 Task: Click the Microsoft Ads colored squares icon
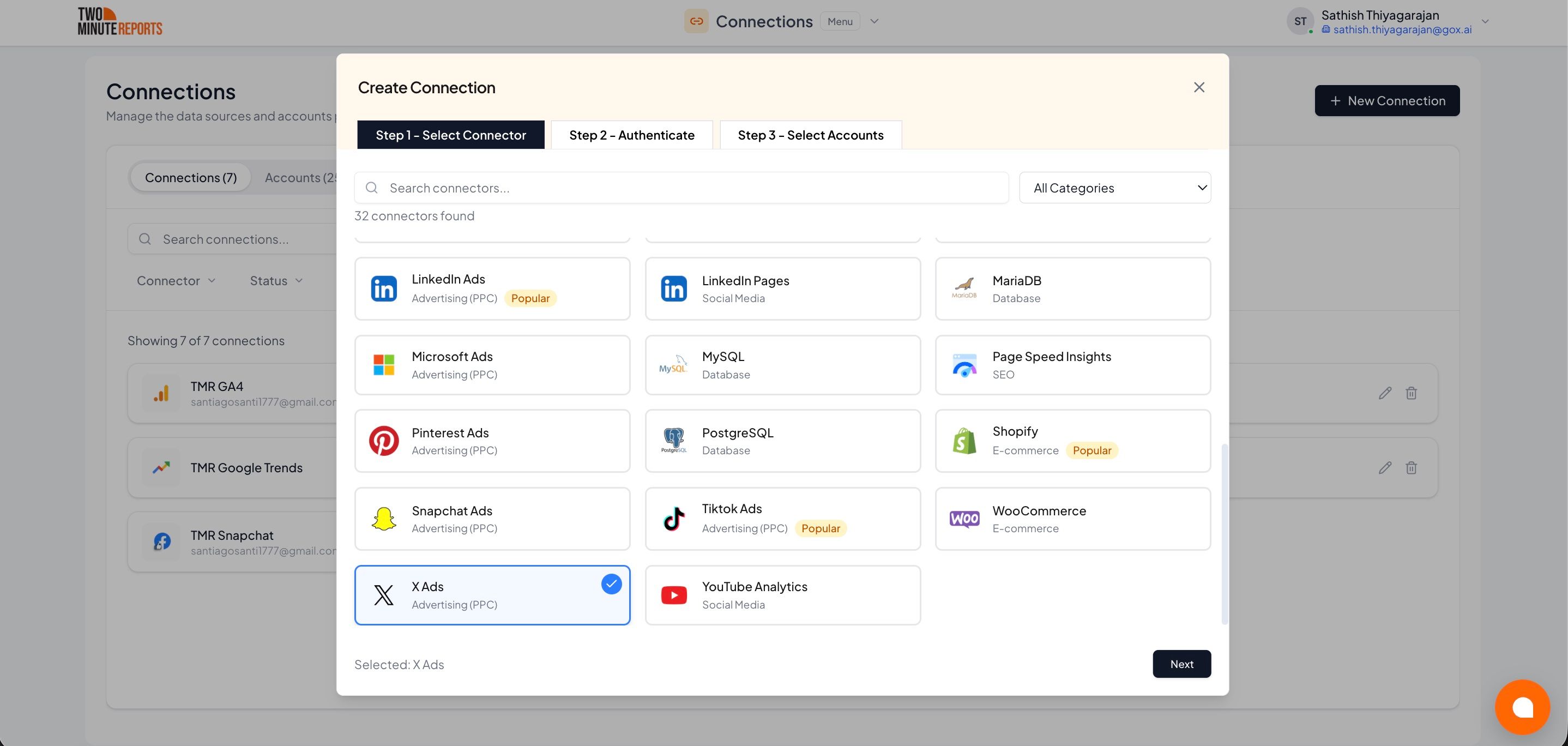(383, 365)
